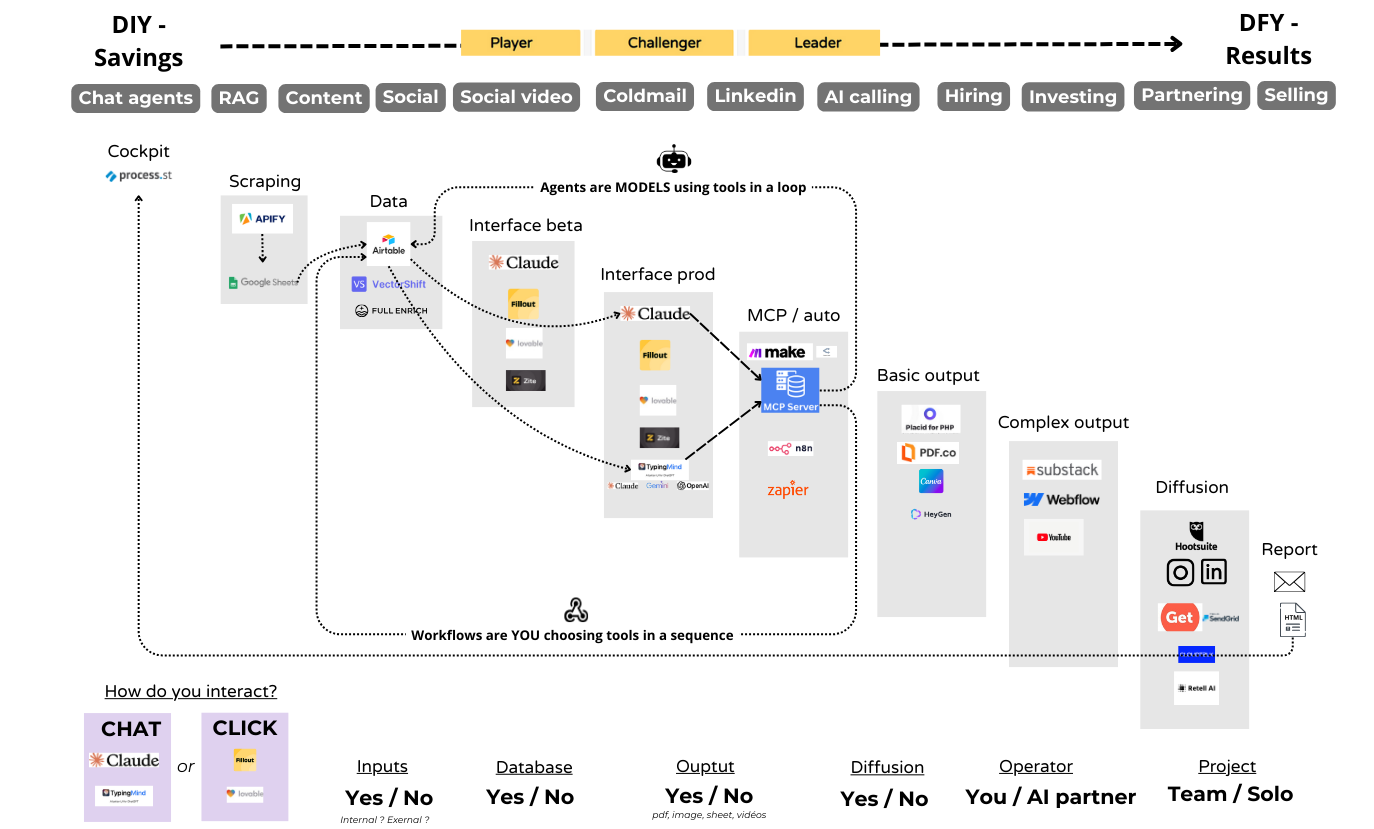Select the TypingMind logo in Interface prod
Screen dimensions: 1374x829
[x=658, y=468]
